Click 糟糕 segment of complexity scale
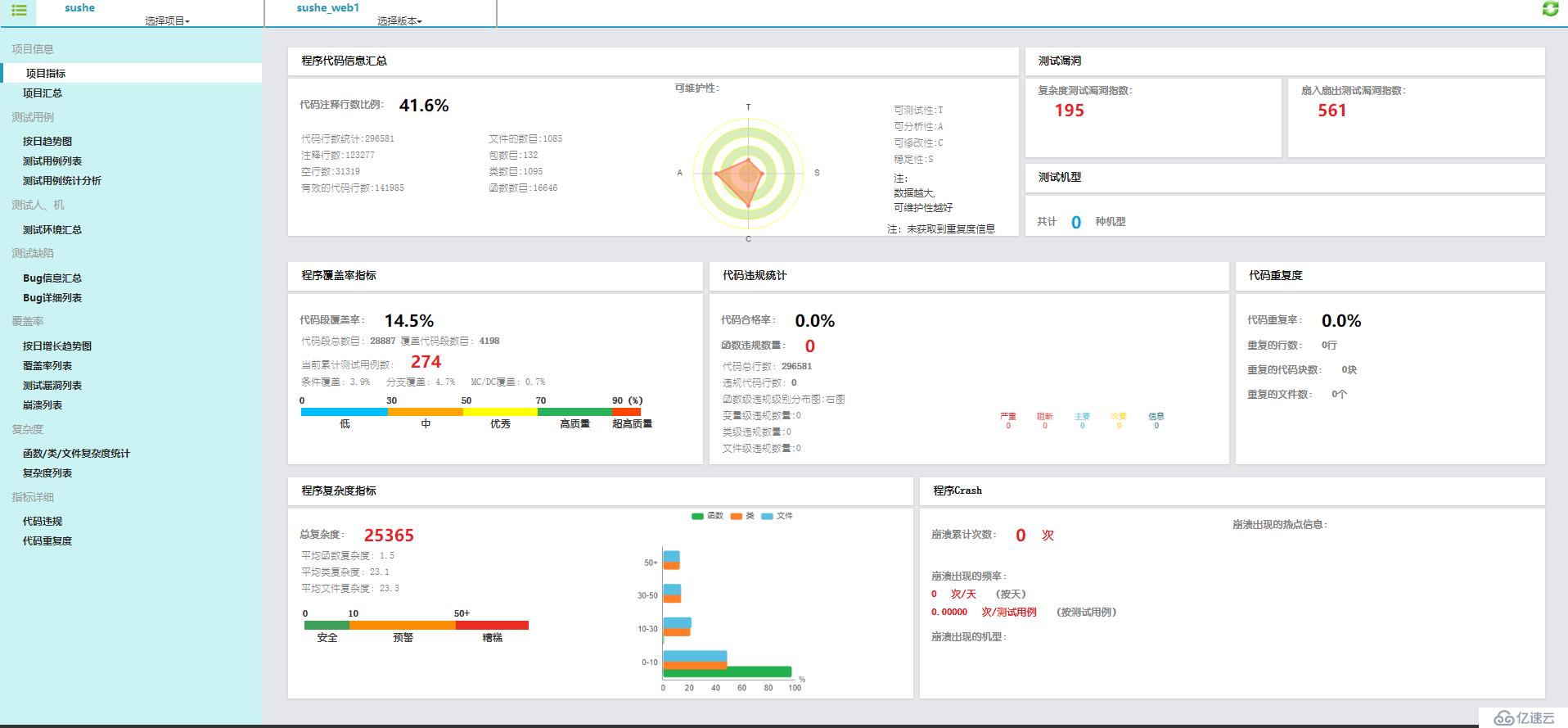Screen dimensions: 1568x728 [x=492, y=625]
